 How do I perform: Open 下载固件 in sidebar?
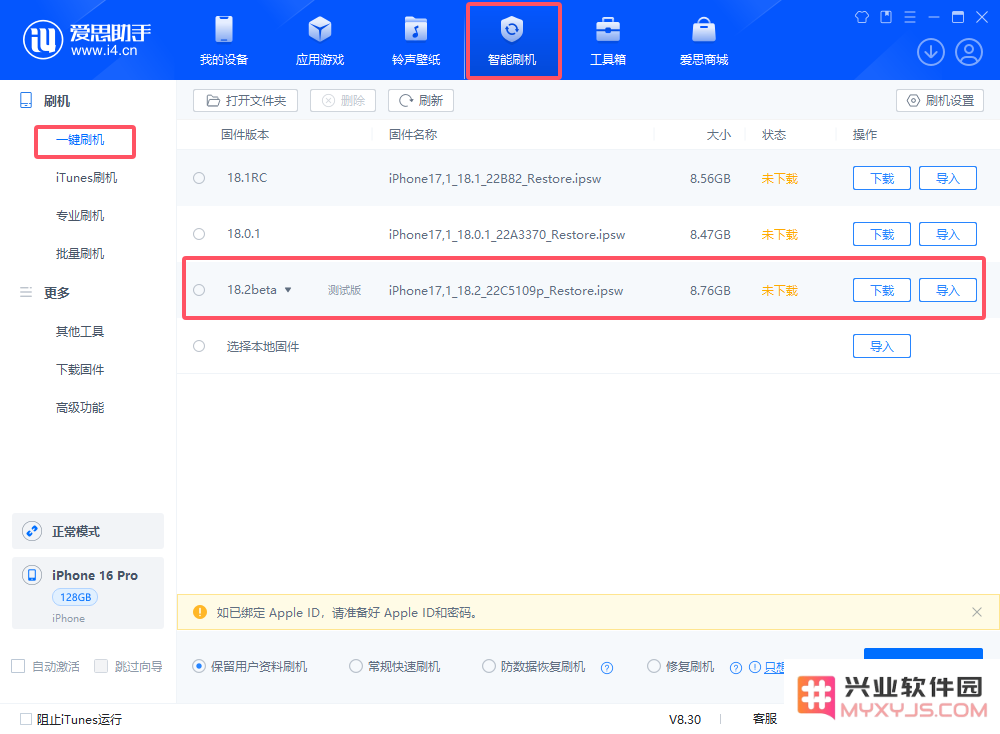pos(80,369)
